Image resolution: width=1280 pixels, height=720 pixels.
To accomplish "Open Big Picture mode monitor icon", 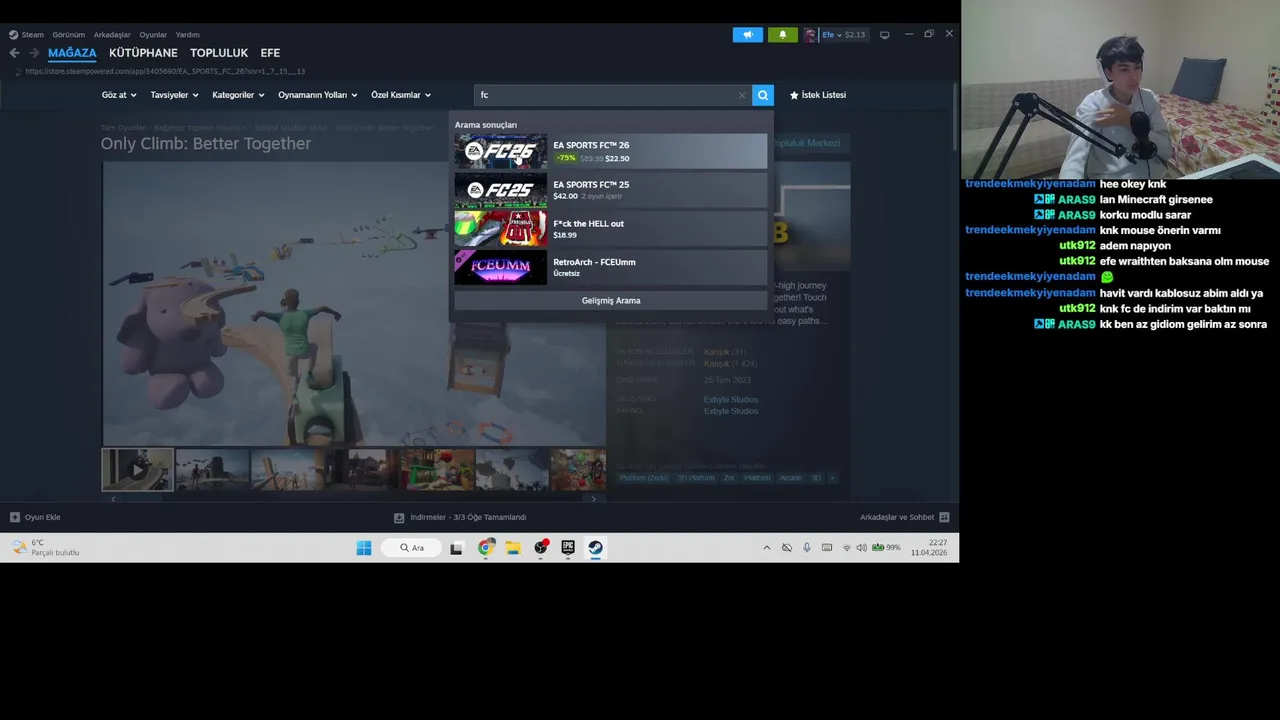I will pos(884,35).
